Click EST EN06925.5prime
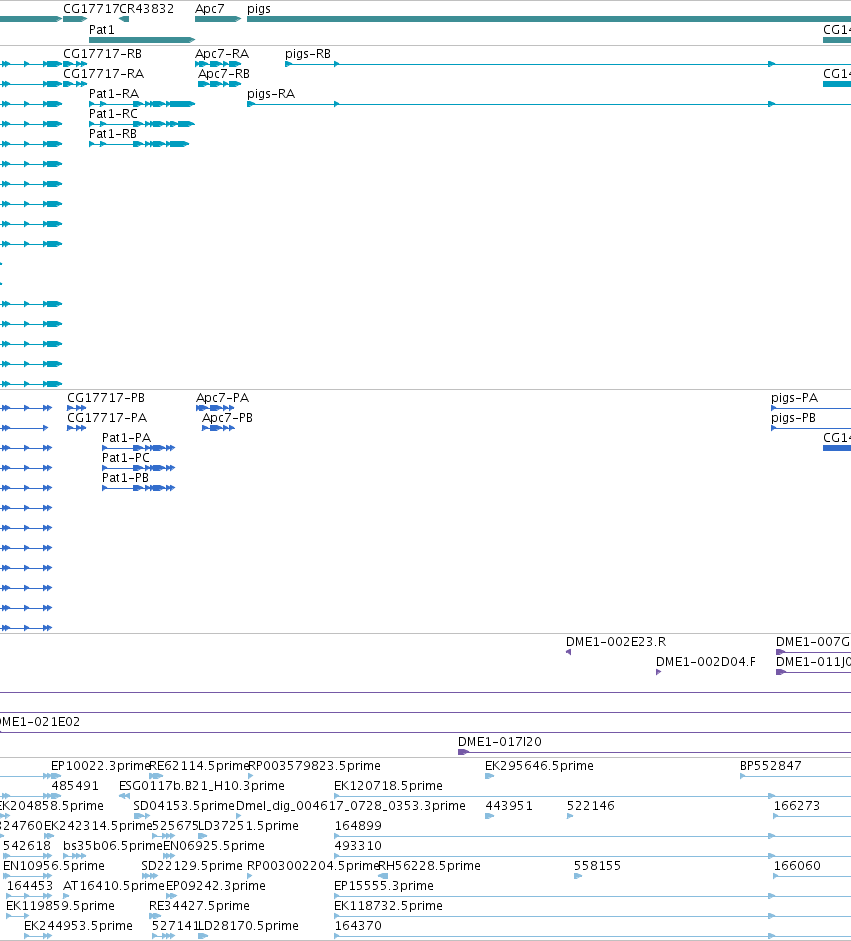This screenshot has height=941, width=851. (x=214, y=846)
